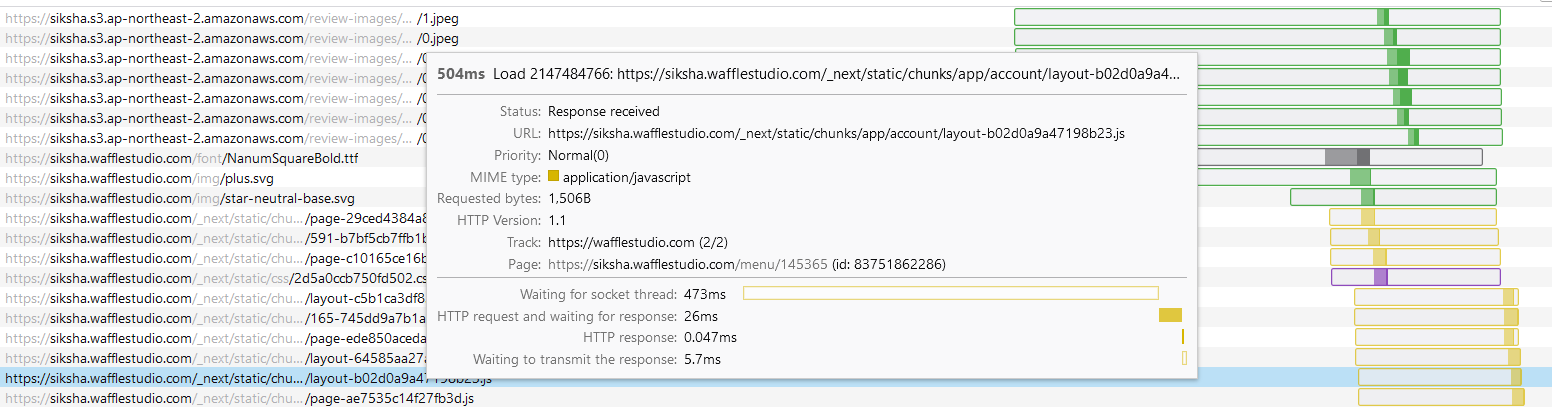This screenshot has height=413, width=1552.
Task: Click the 'Waiting to transmit the response: 5.7ms' label
Action: 597,360
